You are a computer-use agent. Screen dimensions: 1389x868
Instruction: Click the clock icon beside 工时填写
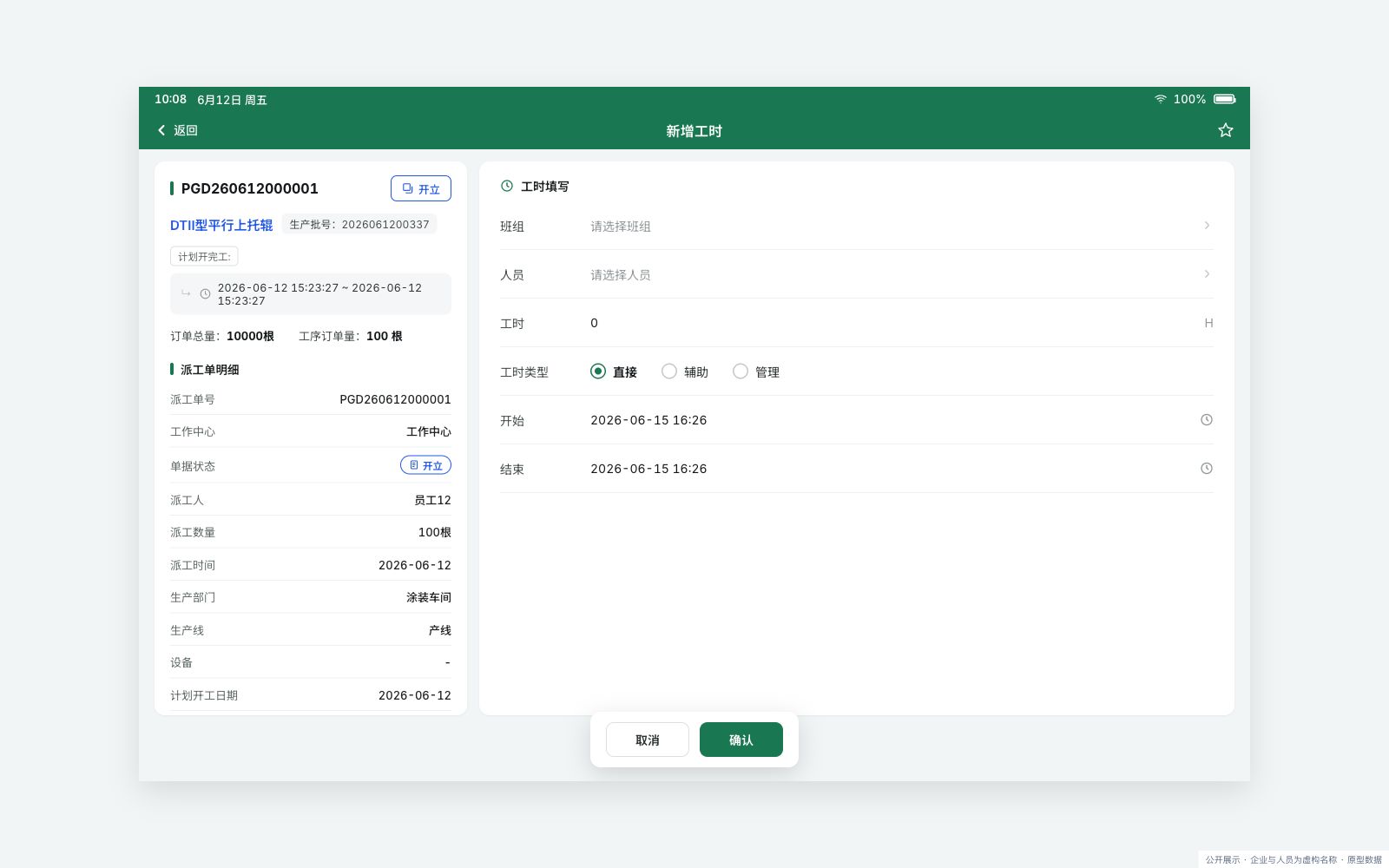507,186
